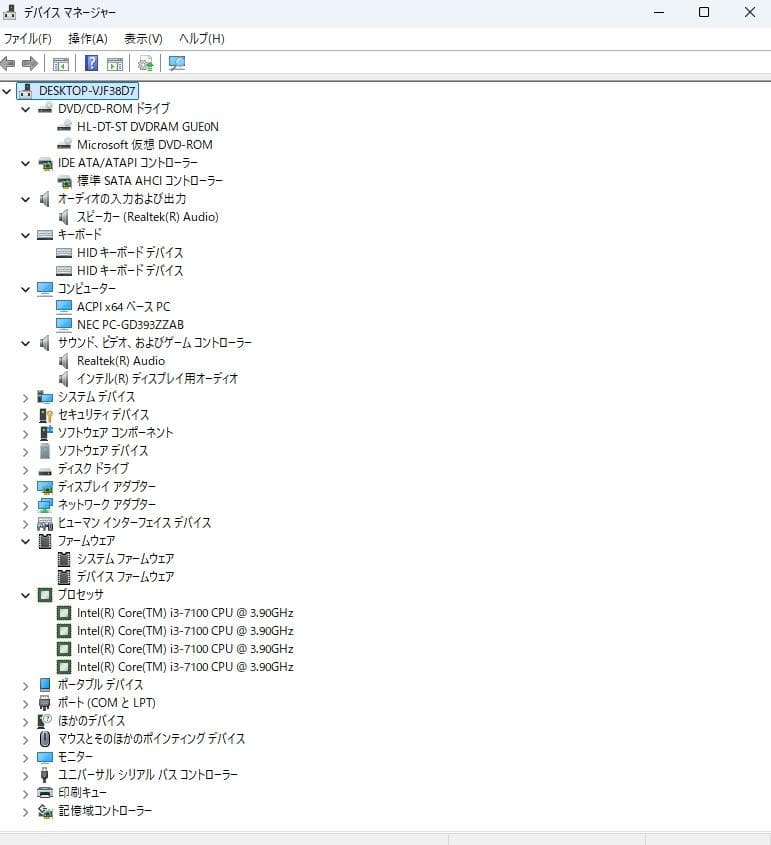Screen dimensions: 771x845
Task: Expand the ユニバーサル シリアル バス コントローラー category
Action: [25, 775]
